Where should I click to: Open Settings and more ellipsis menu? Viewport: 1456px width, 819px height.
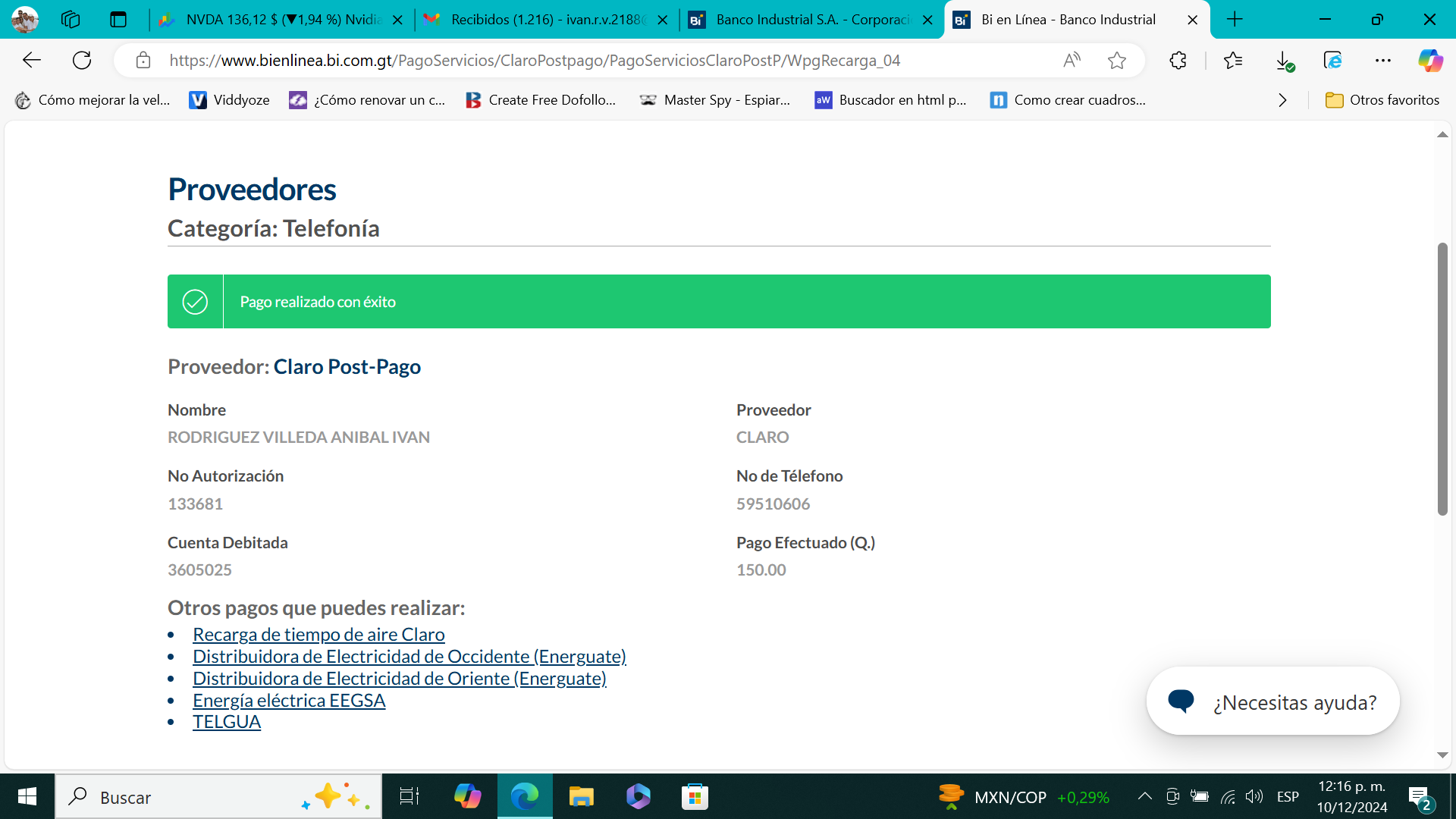(1383, 61)
